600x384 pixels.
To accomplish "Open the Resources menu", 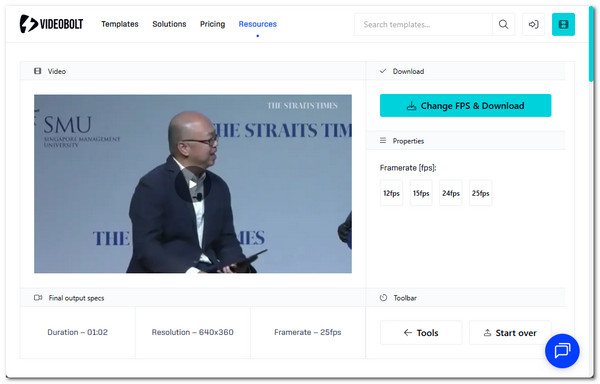I will (x=258, y=24).
